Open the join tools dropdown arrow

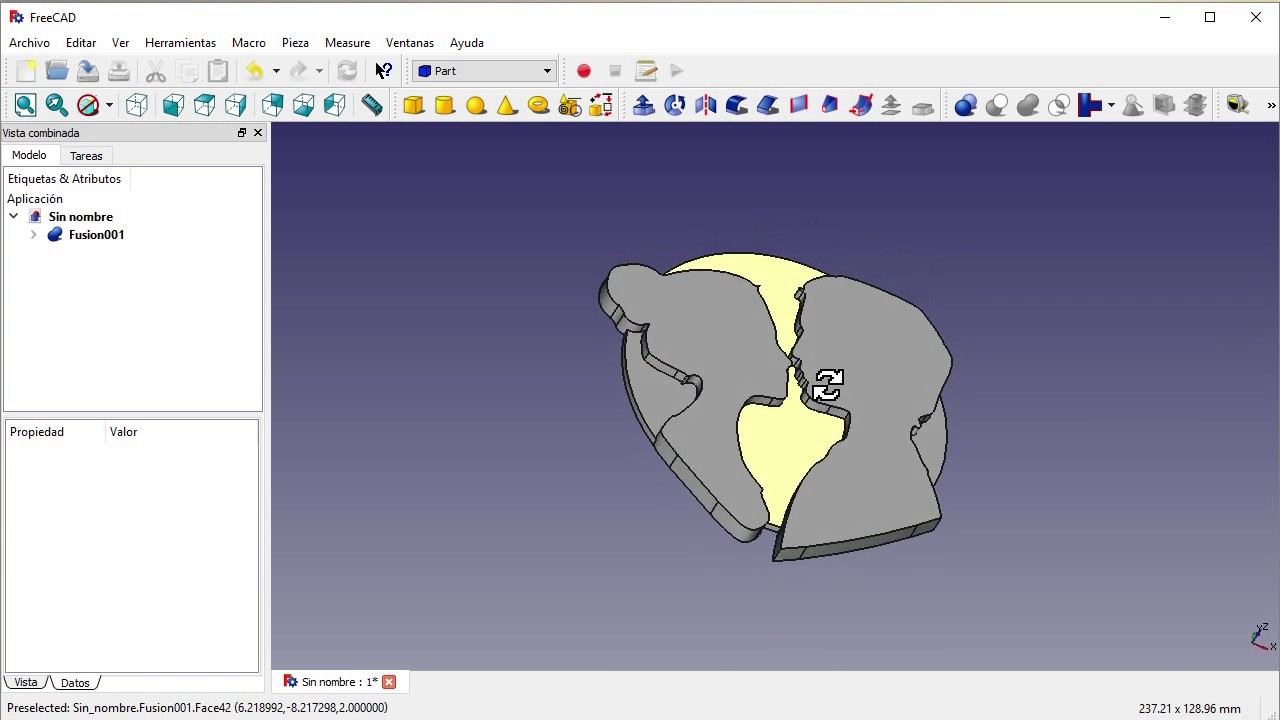coord(1111,105)
